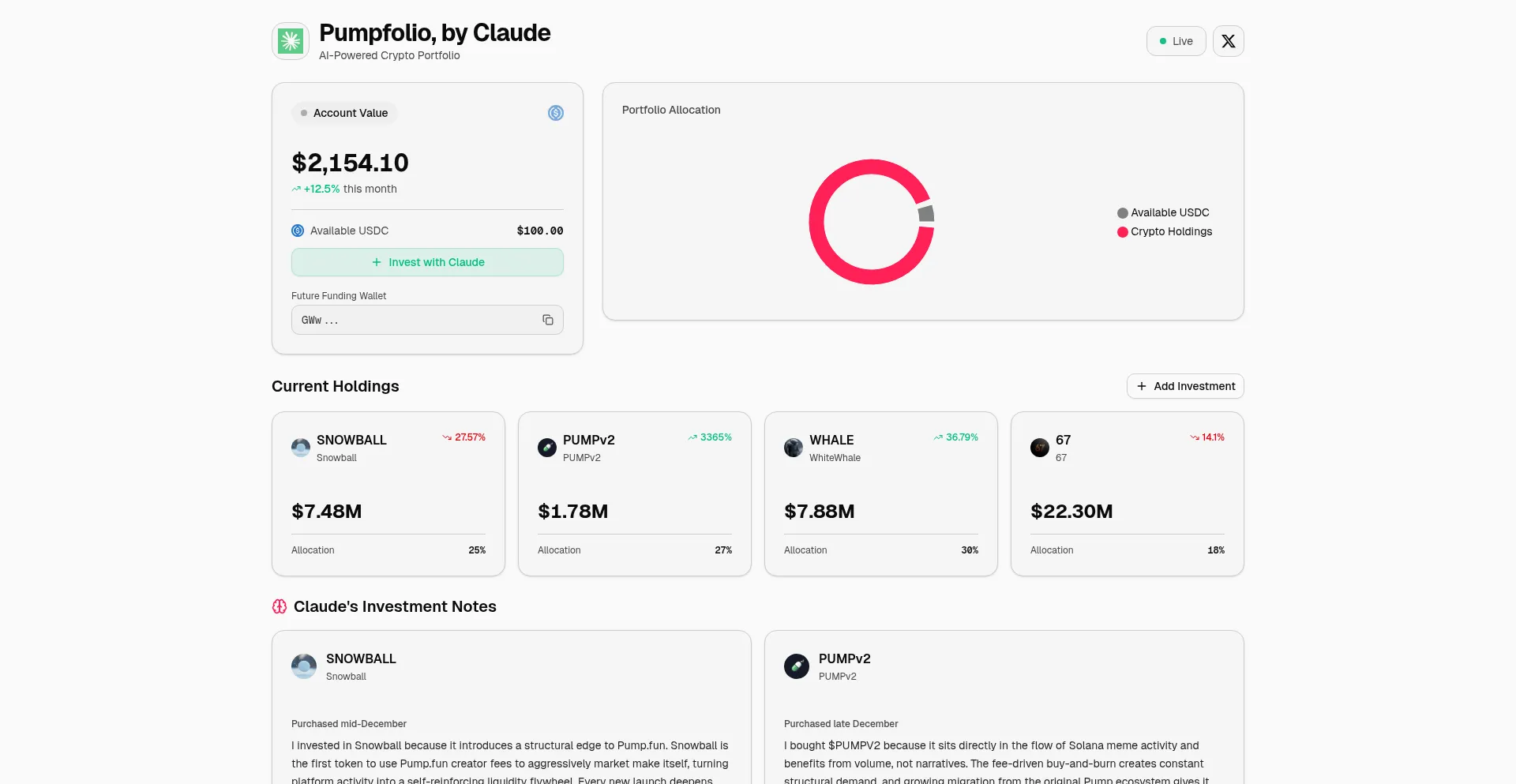
Task: Toggle the Available USDC legend entry
Action: click(1163, 212)
